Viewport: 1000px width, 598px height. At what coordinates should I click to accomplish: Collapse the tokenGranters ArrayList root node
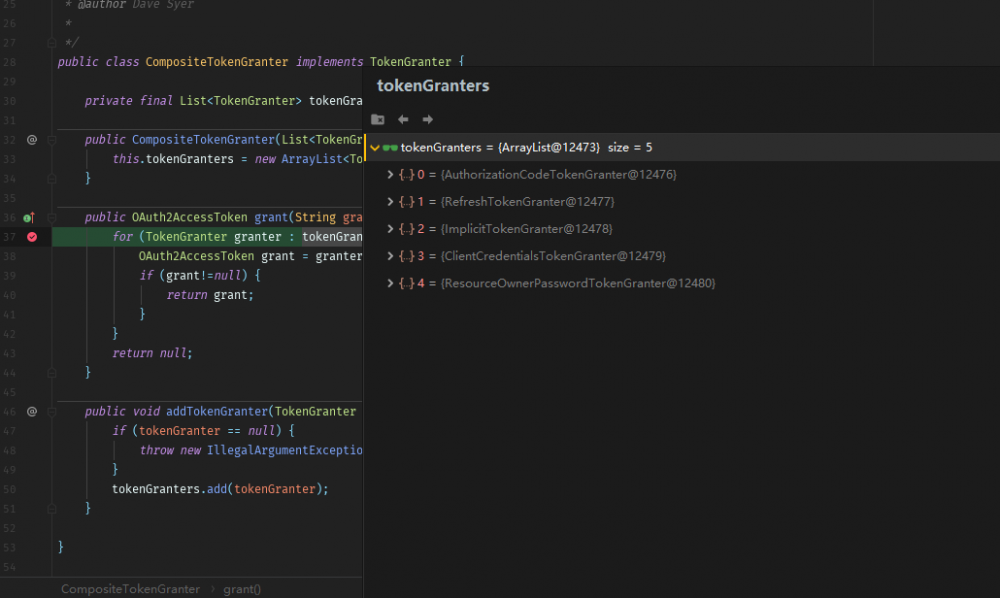pyautogui.click(x=375, y=148)
